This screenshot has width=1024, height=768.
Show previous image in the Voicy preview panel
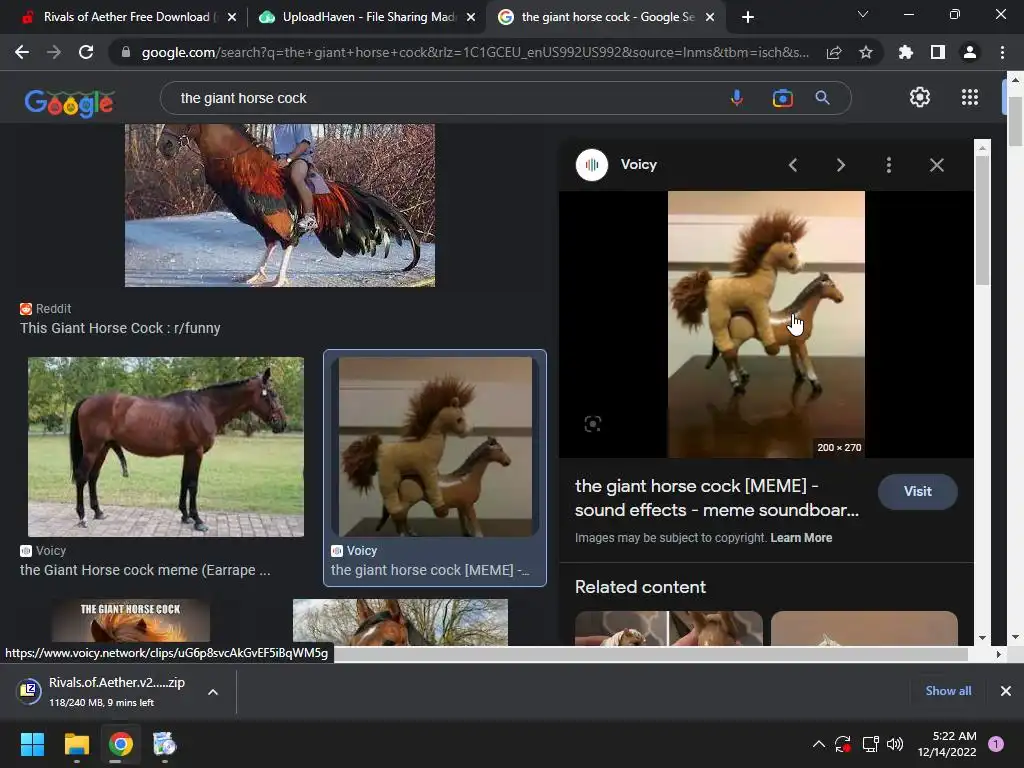click(x=793, y=165)
